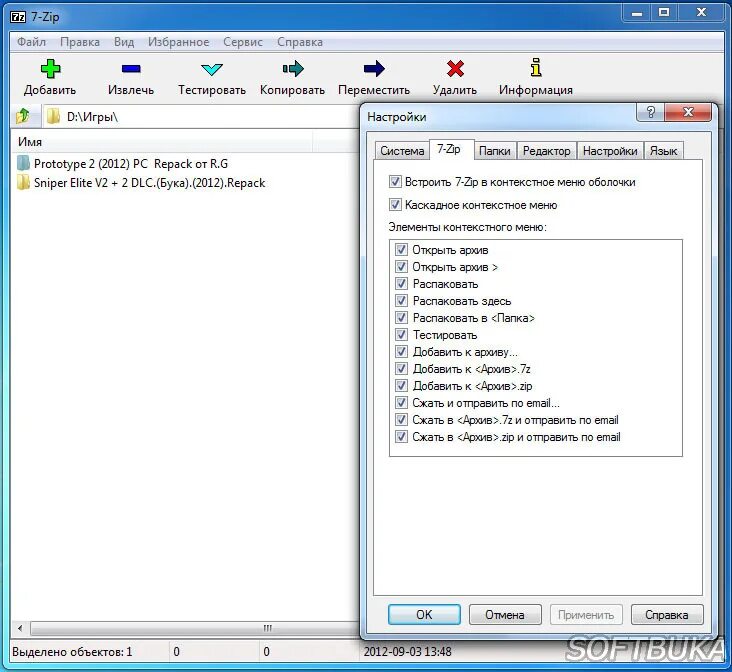Toggle Встроить 7-Zip в контекстное меню оболочки
The height and width of the screenshot is (672, 732).
coord(395,181)
